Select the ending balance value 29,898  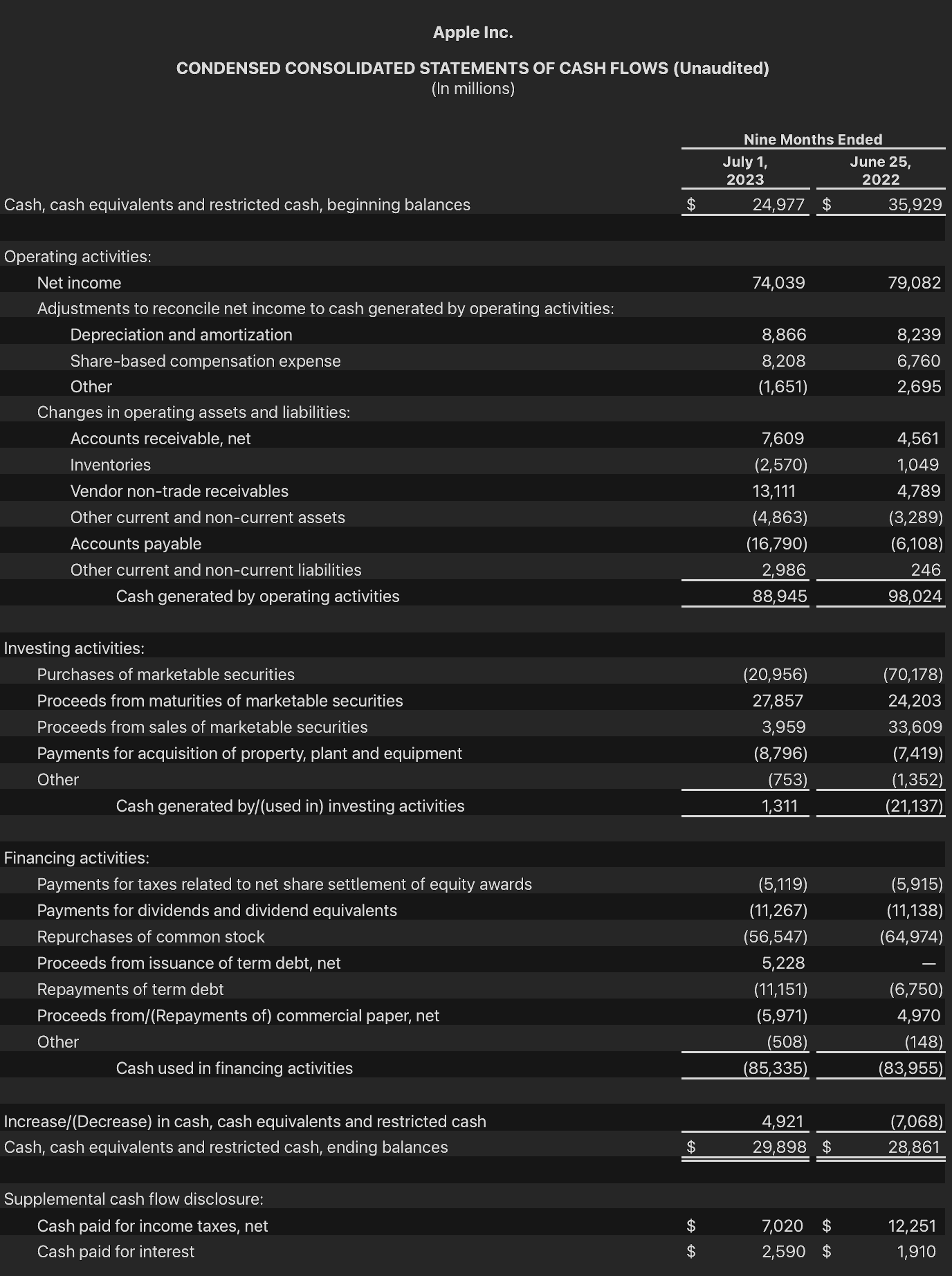[x=780, y=1147]
